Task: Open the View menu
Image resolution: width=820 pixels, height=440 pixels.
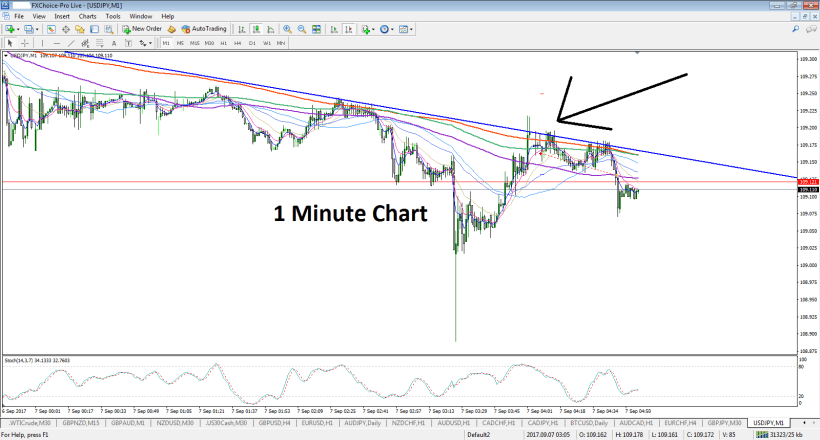Action: click(39, 16)
